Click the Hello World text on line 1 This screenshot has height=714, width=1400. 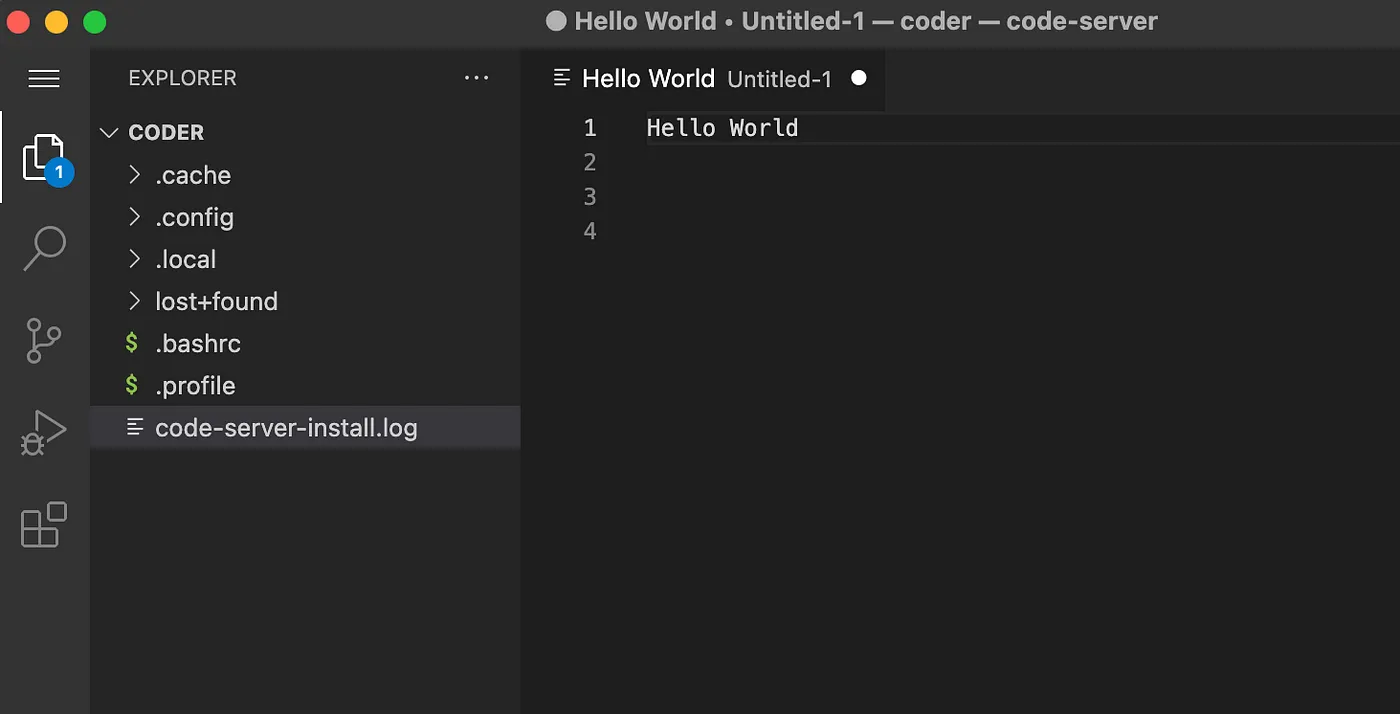pyautogui.click(x=722, y=128)
